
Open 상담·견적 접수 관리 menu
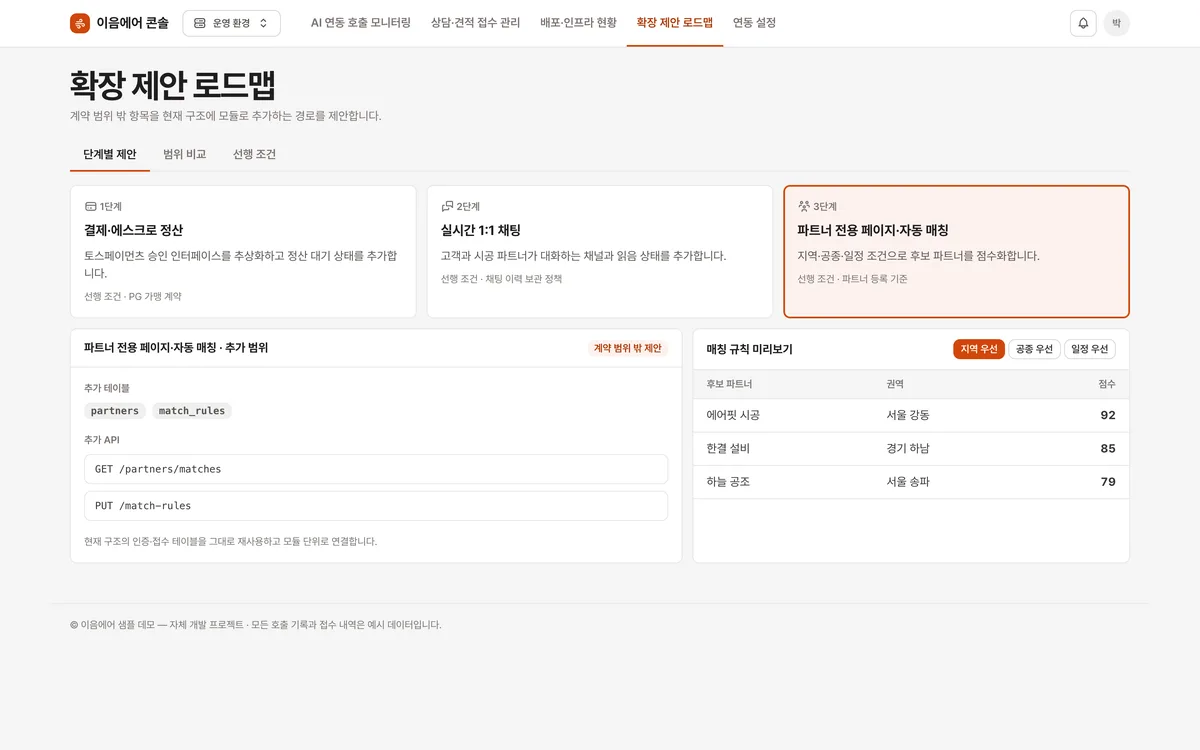[475, 23]
